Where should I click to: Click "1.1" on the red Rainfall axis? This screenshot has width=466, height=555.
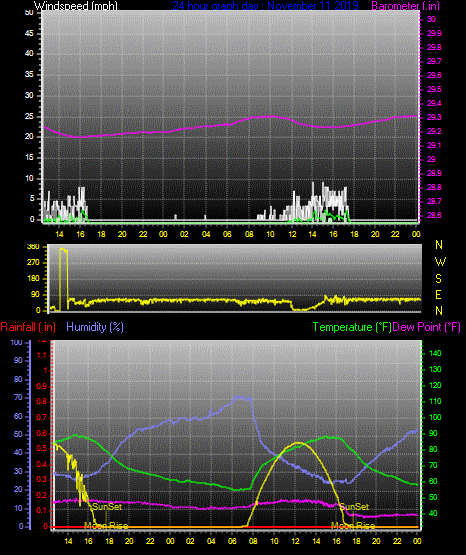[42, 355]
